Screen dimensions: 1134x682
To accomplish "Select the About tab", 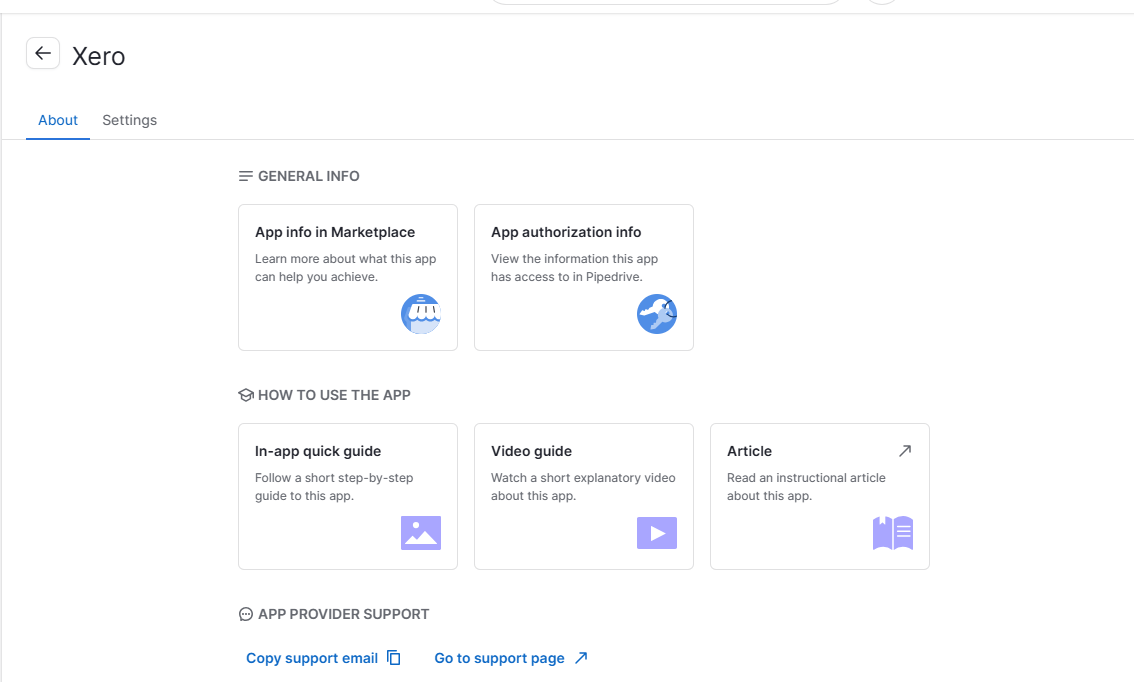I will [x=58, y=120].
